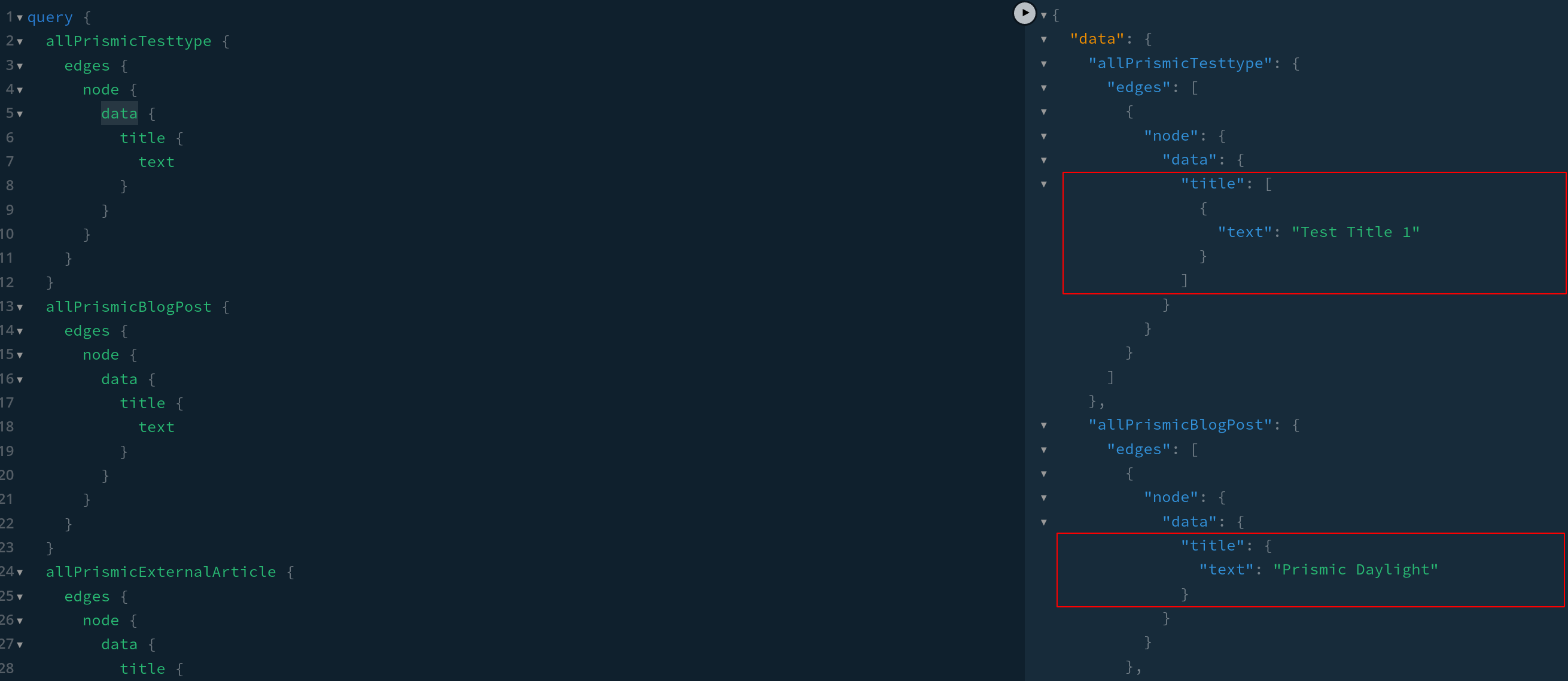1568x681 pixels.
Task: Fold the edges block on line 3
Action: 19,66
